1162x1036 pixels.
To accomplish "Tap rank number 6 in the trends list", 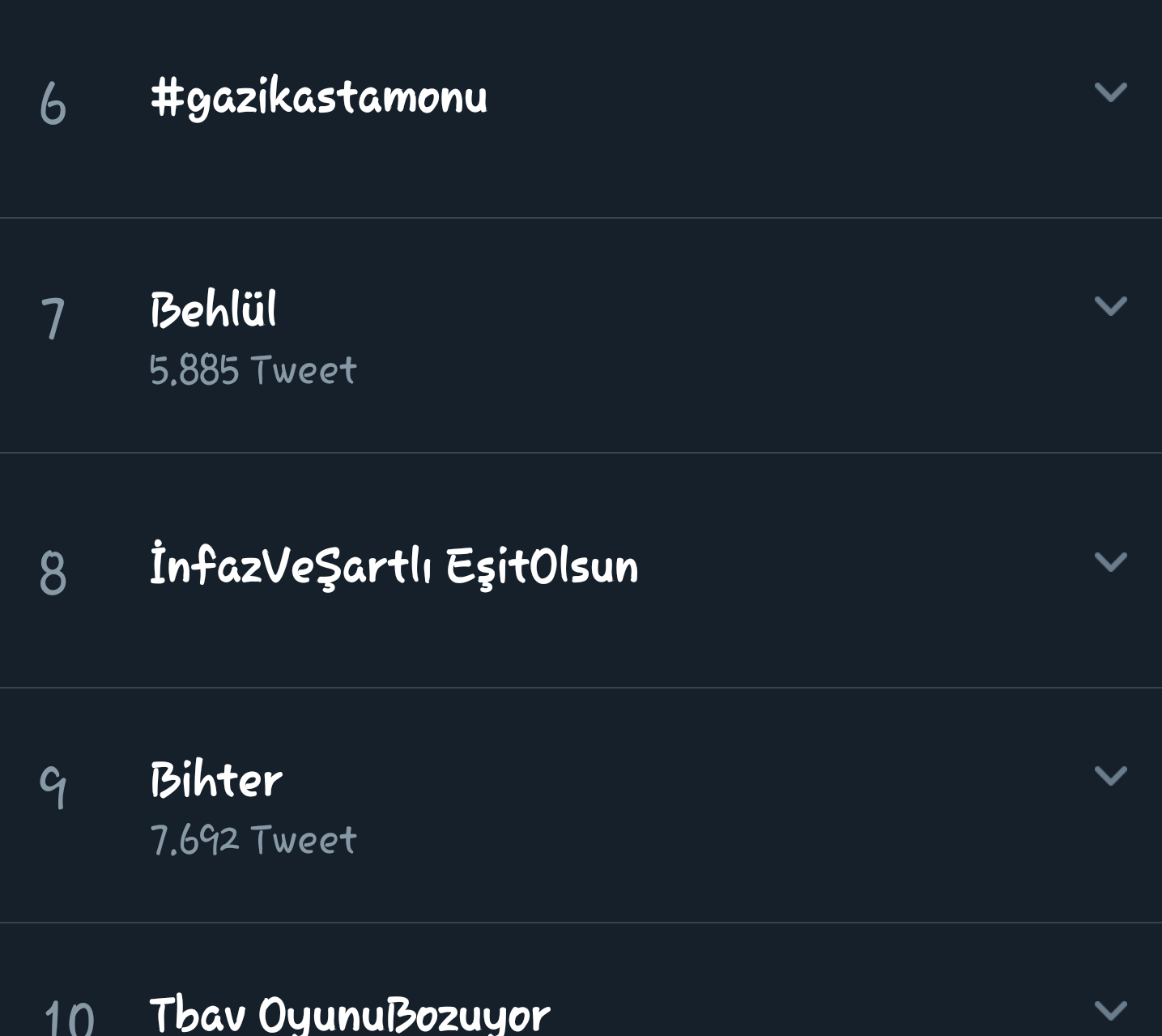I will click(53, 104).
